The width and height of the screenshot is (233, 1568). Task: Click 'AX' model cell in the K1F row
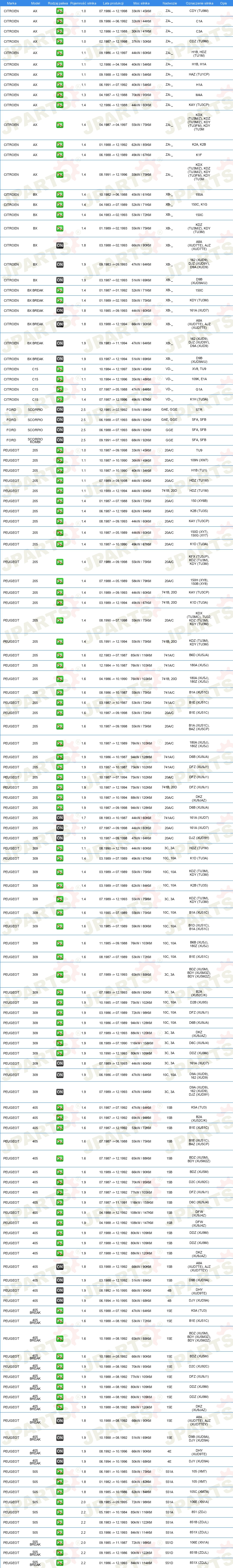35,155
